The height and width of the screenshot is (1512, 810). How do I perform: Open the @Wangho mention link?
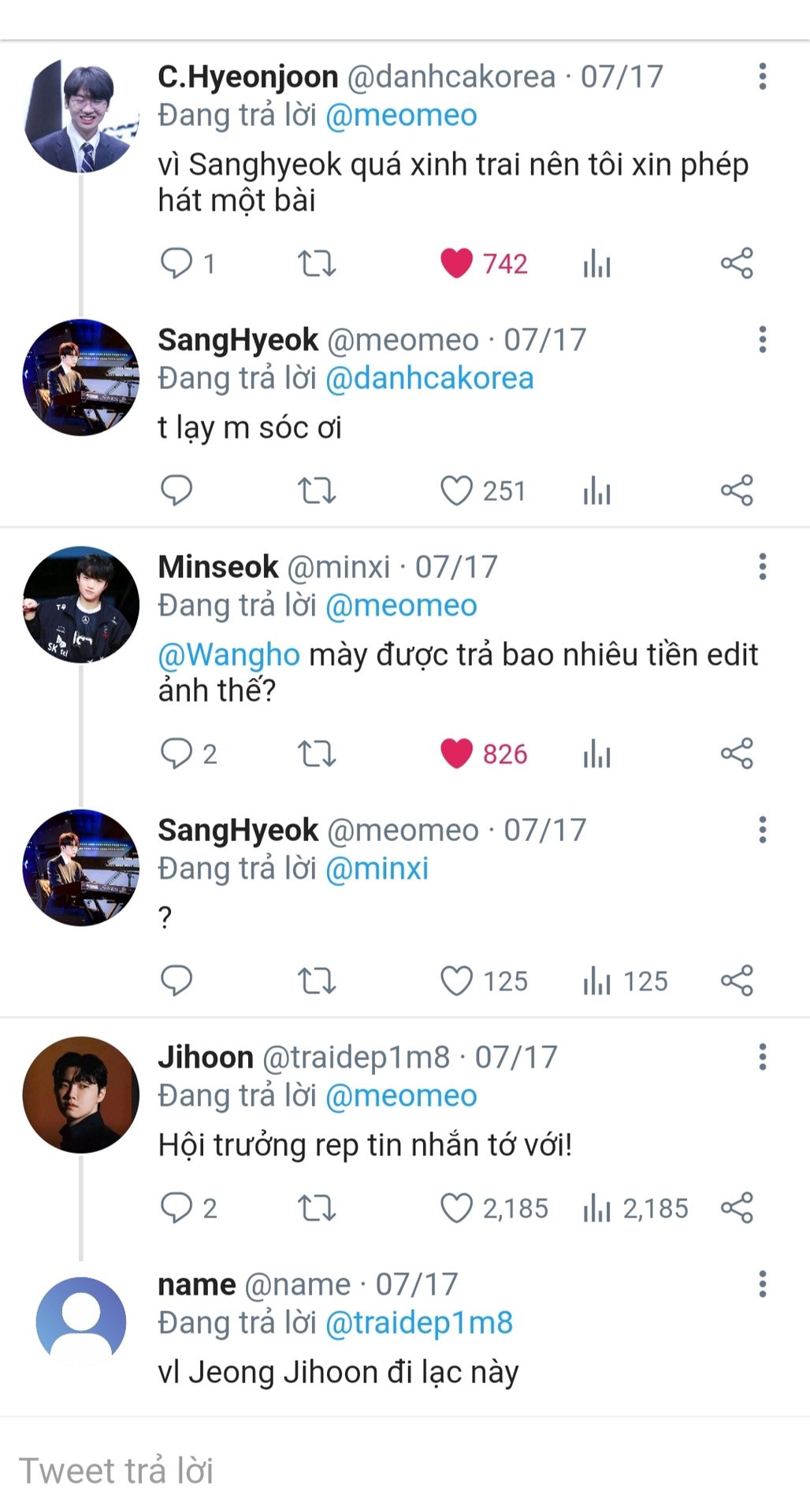point(229,654)
